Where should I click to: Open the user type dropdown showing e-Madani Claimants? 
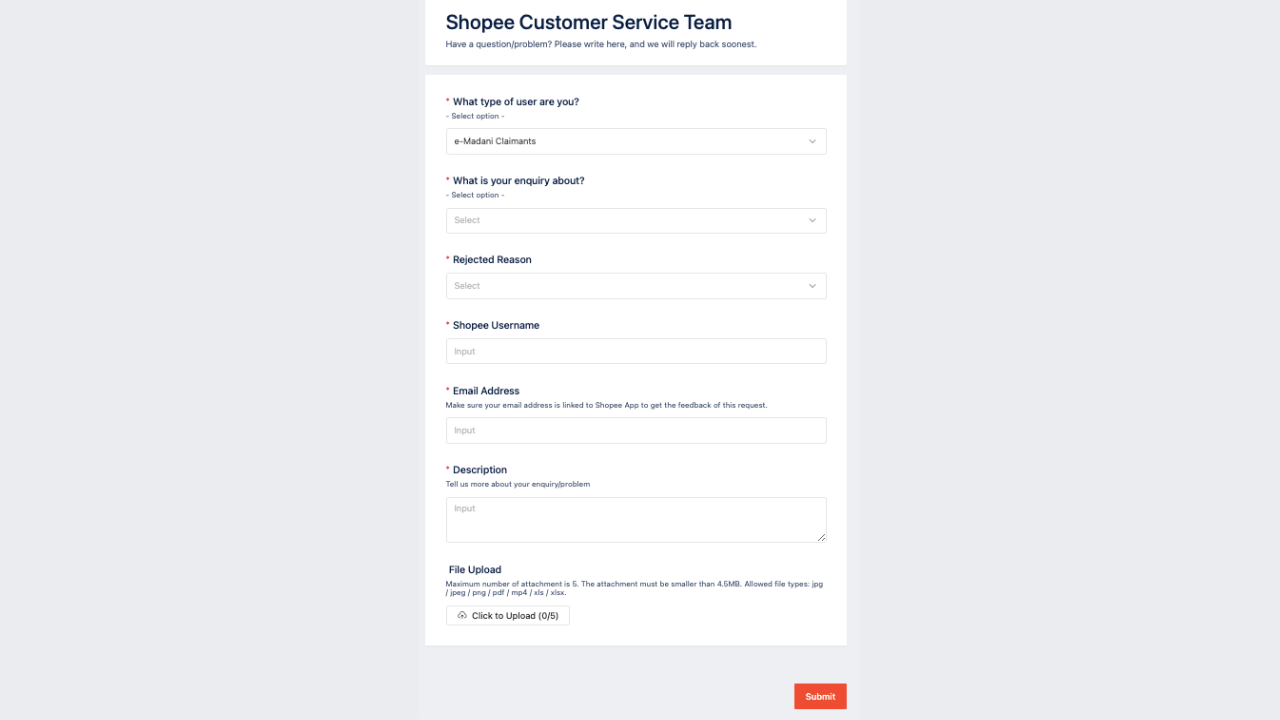tap(636, 142)
